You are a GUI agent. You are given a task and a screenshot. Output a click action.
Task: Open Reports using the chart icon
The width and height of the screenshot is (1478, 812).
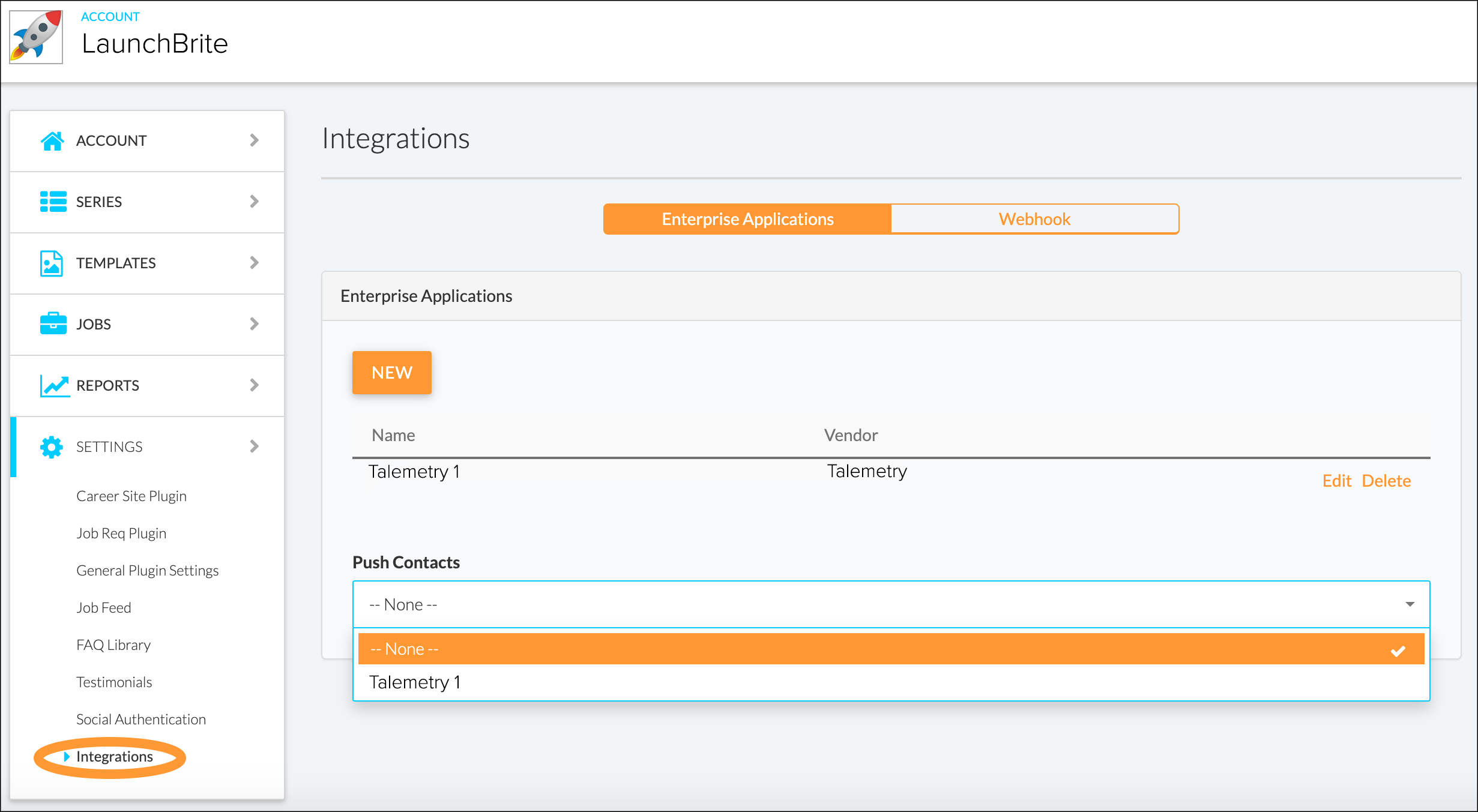point(52,385)
